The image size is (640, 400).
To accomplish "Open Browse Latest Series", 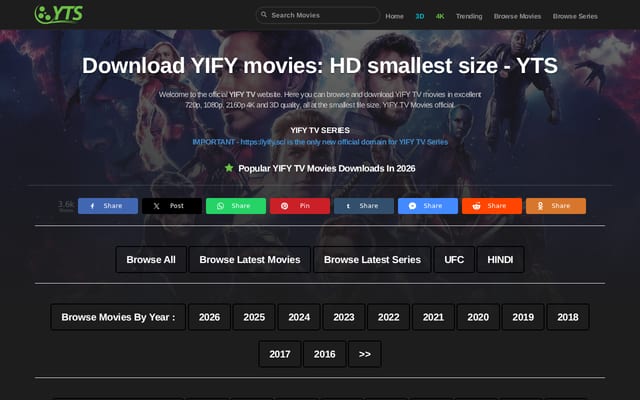I will tap(372, 260).
